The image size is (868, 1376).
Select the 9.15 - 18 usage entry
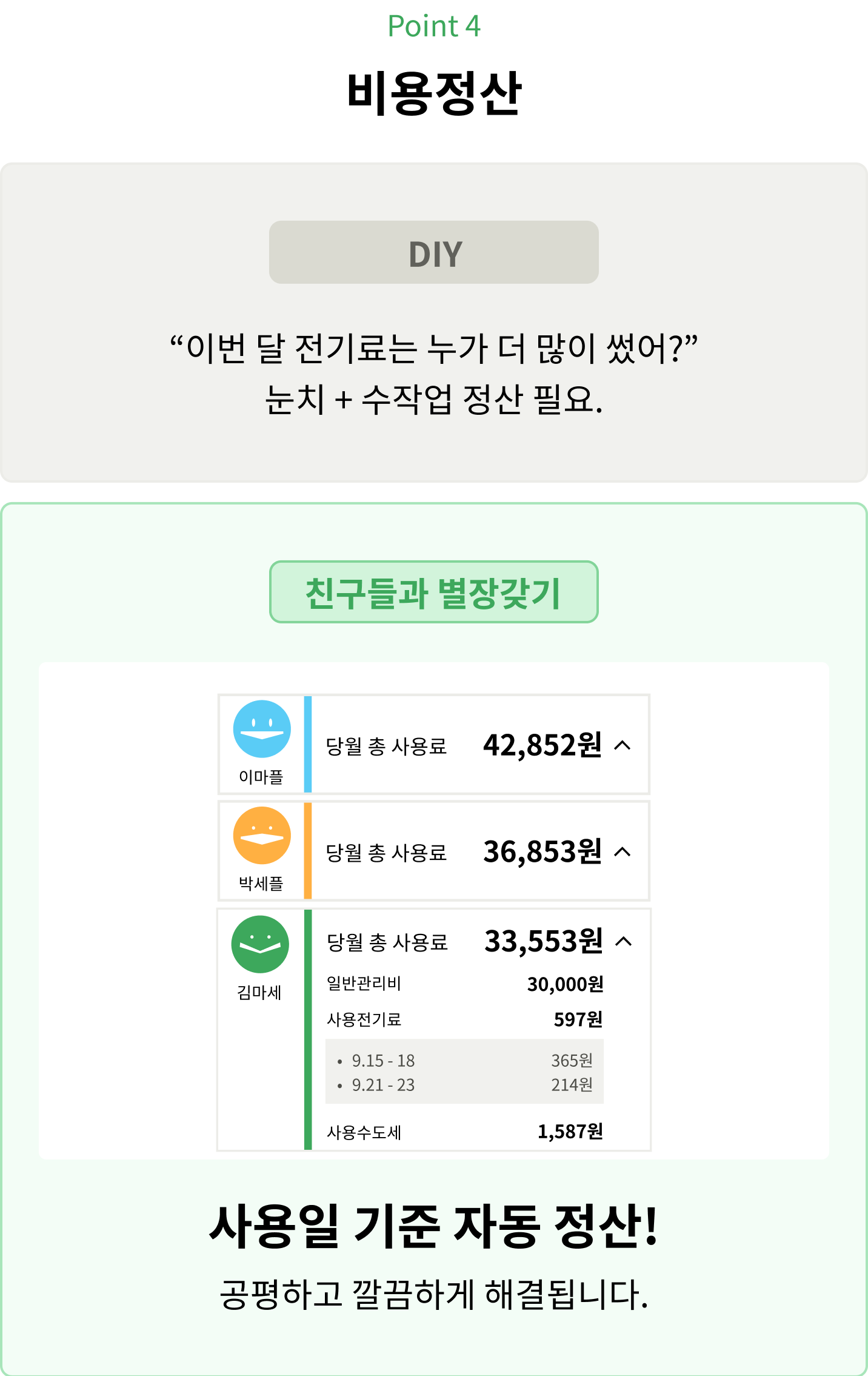465,1061
